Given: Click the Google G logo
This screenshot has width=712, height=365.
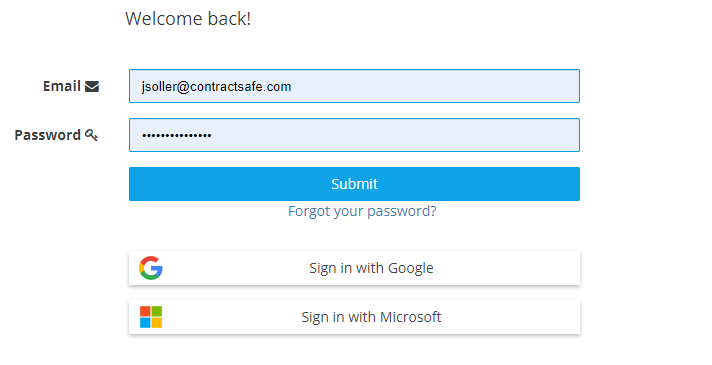Looking at the screenshot, I should (x=151, y=268).
